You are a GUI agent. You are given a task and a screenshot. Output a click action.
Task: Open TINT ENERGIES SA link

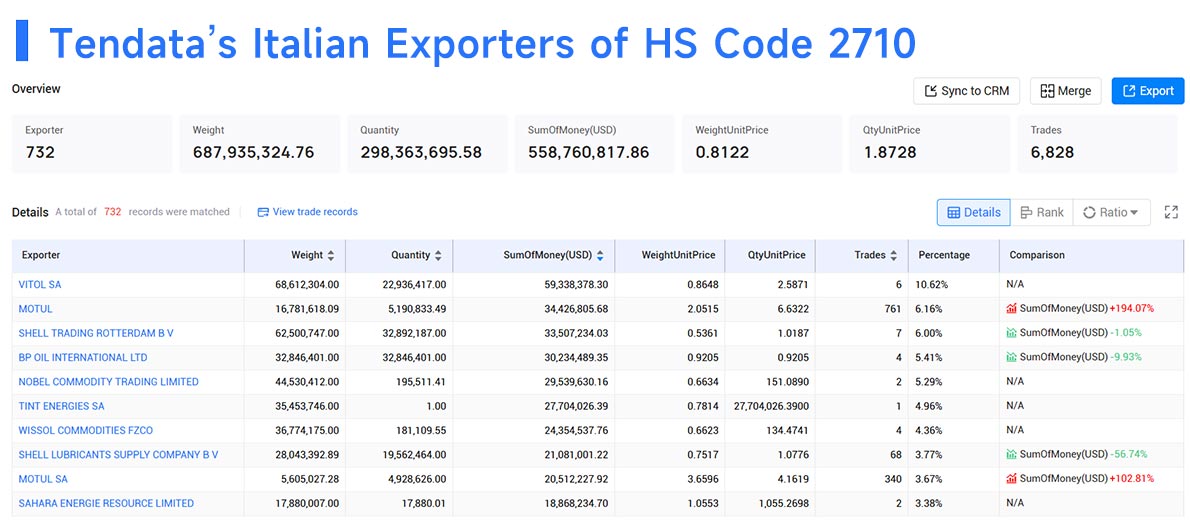pyautogui.click(x=61, y=406)
